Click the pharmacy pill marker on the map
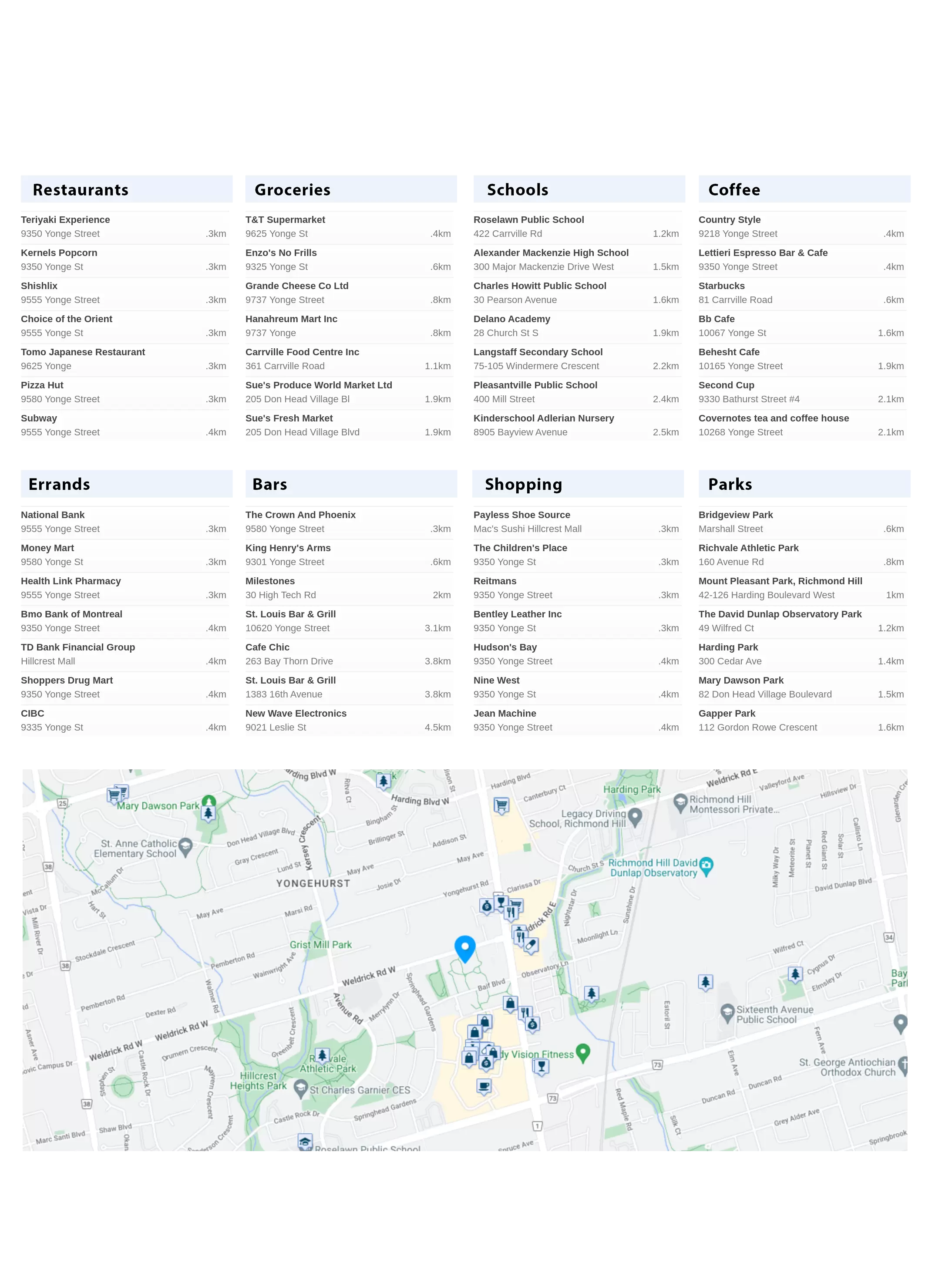952x1270 pixels. click(x=531, y=944)
